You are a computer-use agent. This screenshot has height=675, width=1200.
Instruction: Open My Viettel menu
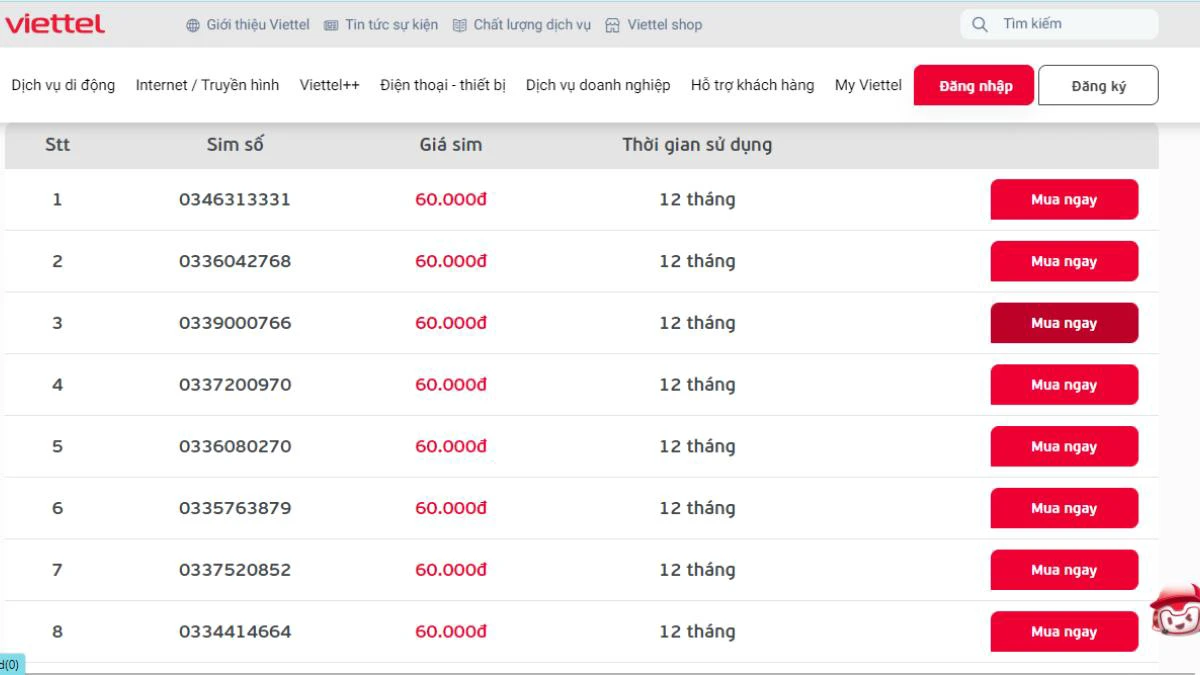868,85
